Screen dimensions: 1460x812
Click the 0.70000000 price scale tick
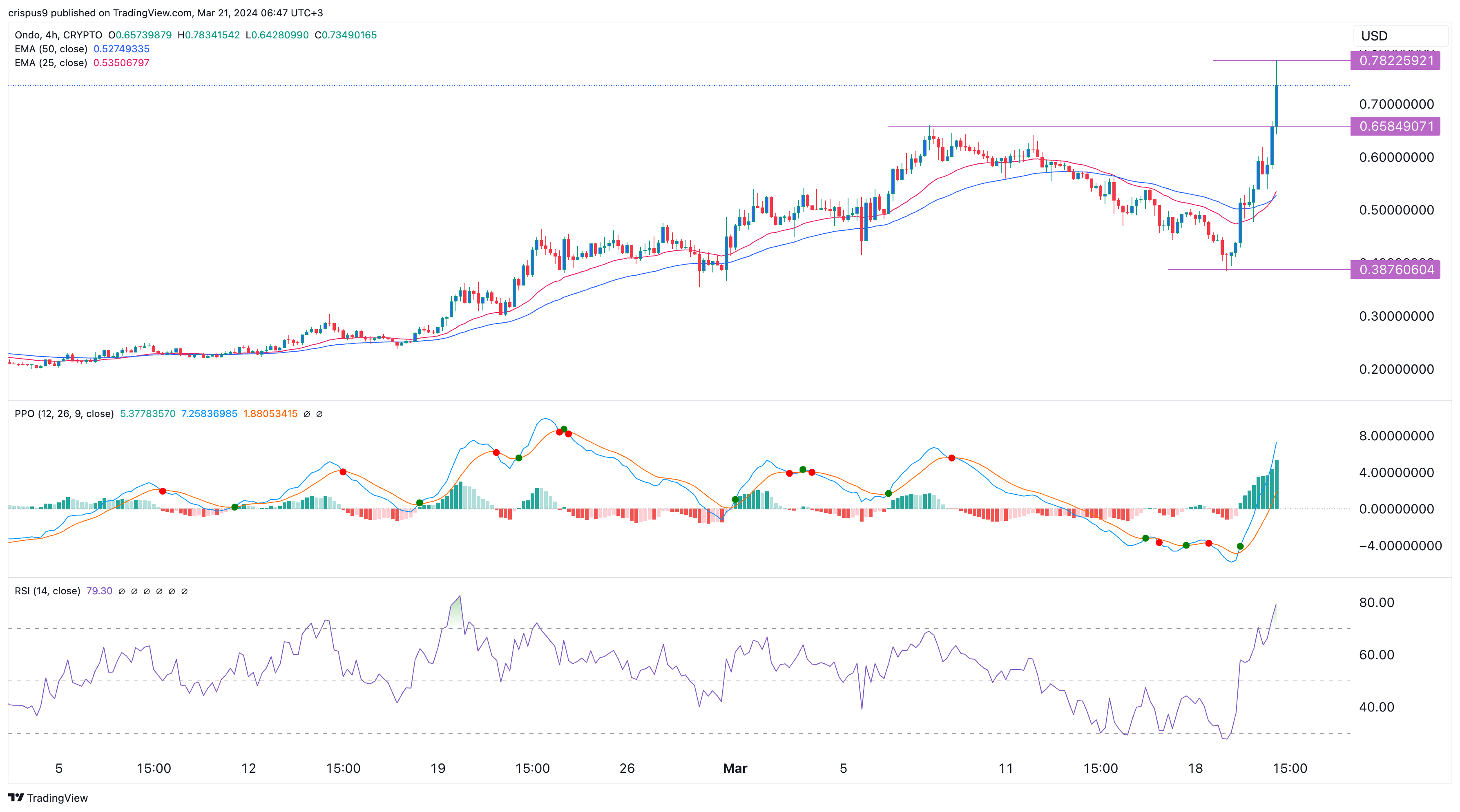[1396, 104]
